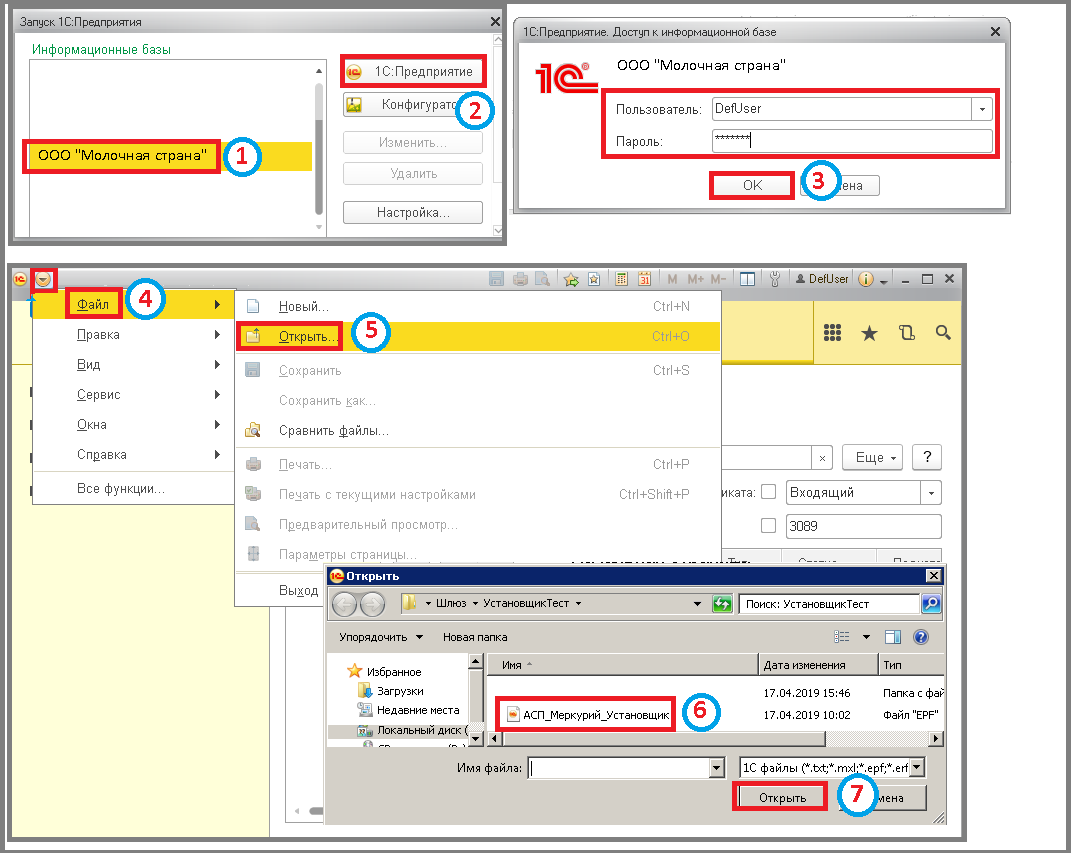Viewport: 1071px width, 853px height.
Task: Open the Входящий dropdown list
Action: 930,492
